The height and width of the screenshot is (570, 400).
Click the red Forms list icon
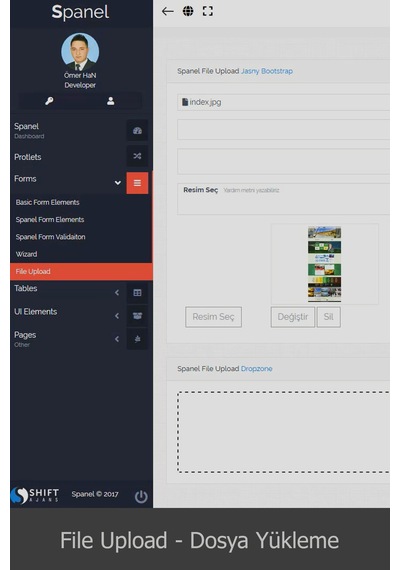(137, 183)
